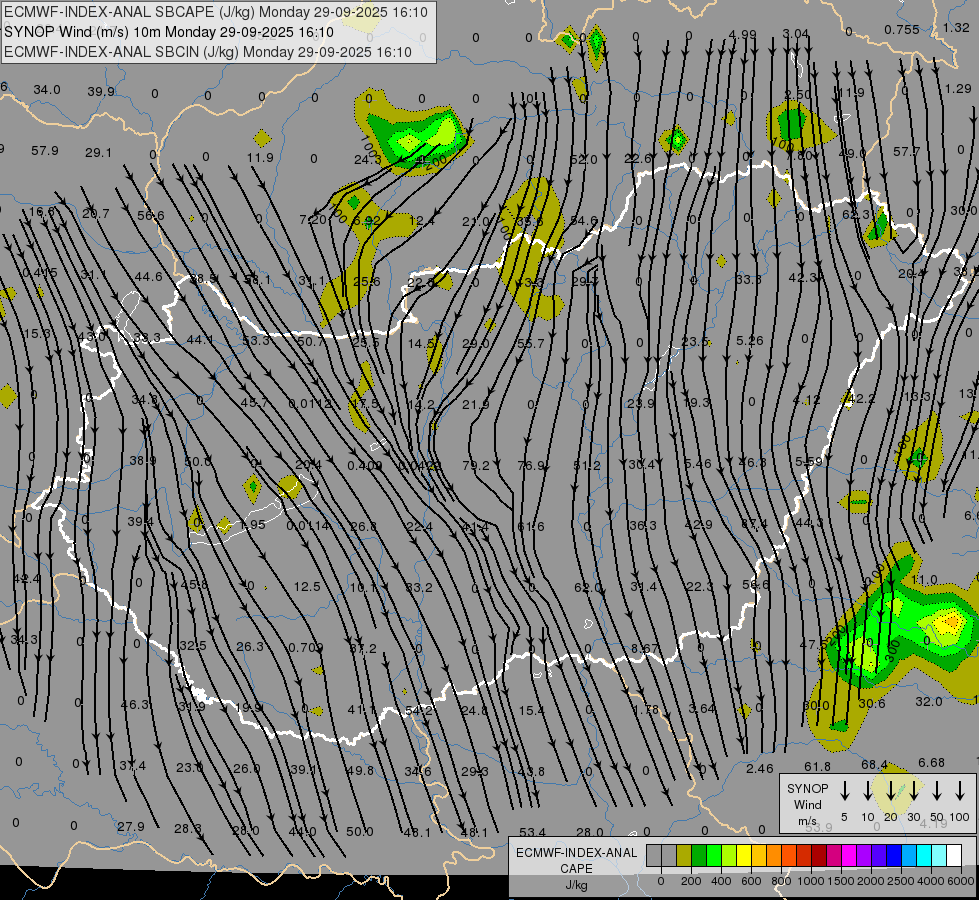Viewport: 979px width, 900px height.
Task: Pick the dark green swatch in the CAPE legend
Action: (699, 856)
